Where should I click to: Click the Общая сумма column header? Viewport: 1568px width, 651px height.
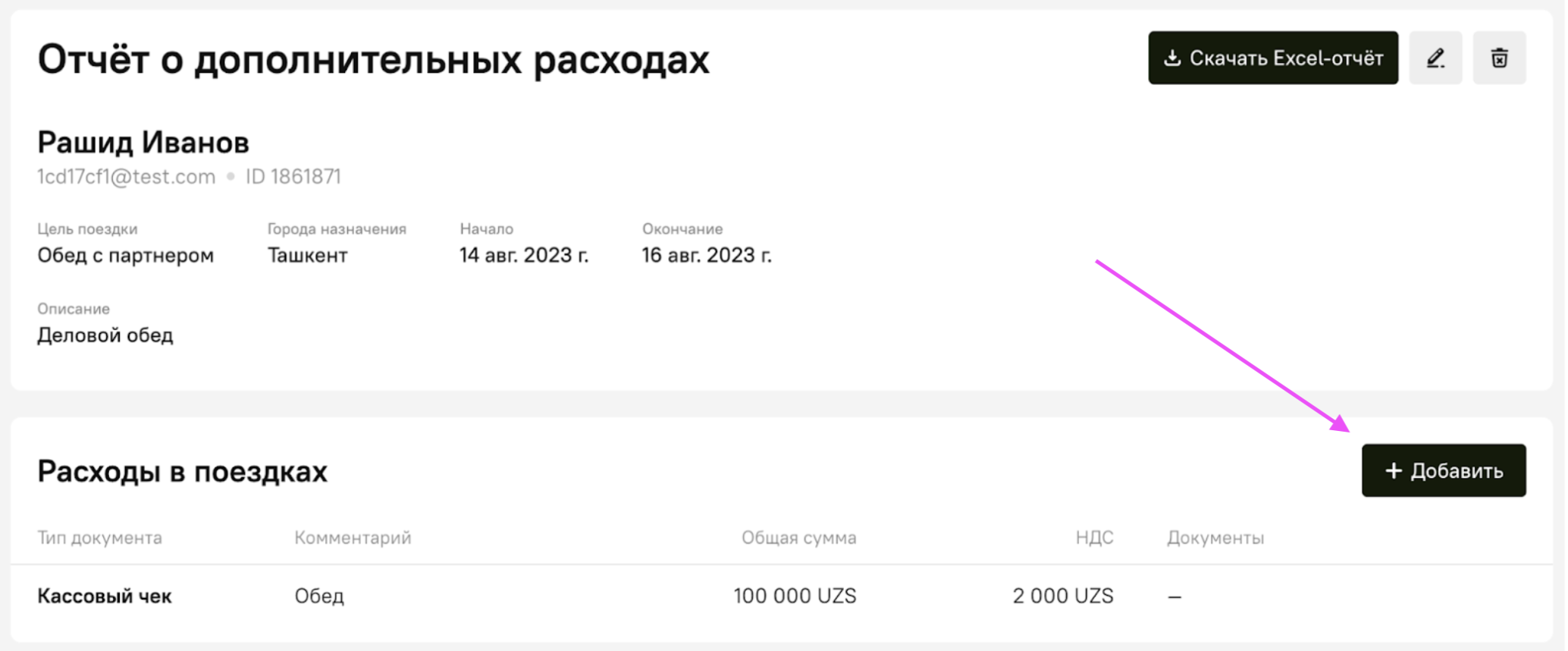pyautogui.click(x=798, y=538)
